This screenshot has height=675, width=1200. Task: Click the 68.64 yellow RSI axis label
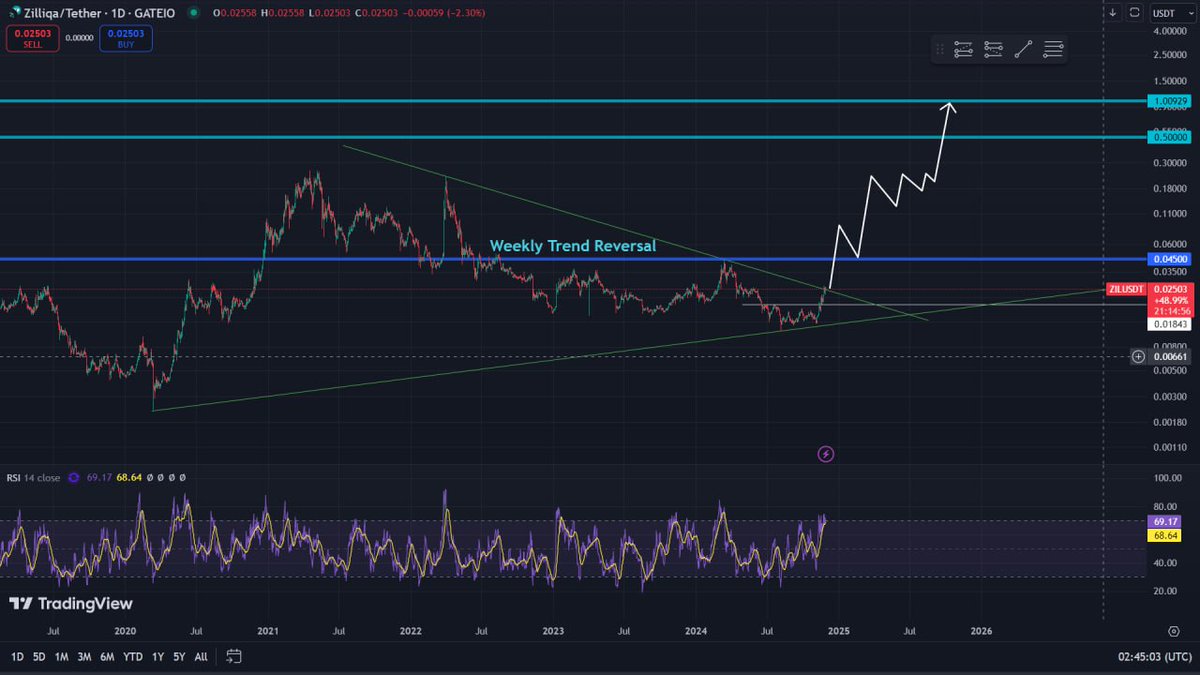point(1166,536)
